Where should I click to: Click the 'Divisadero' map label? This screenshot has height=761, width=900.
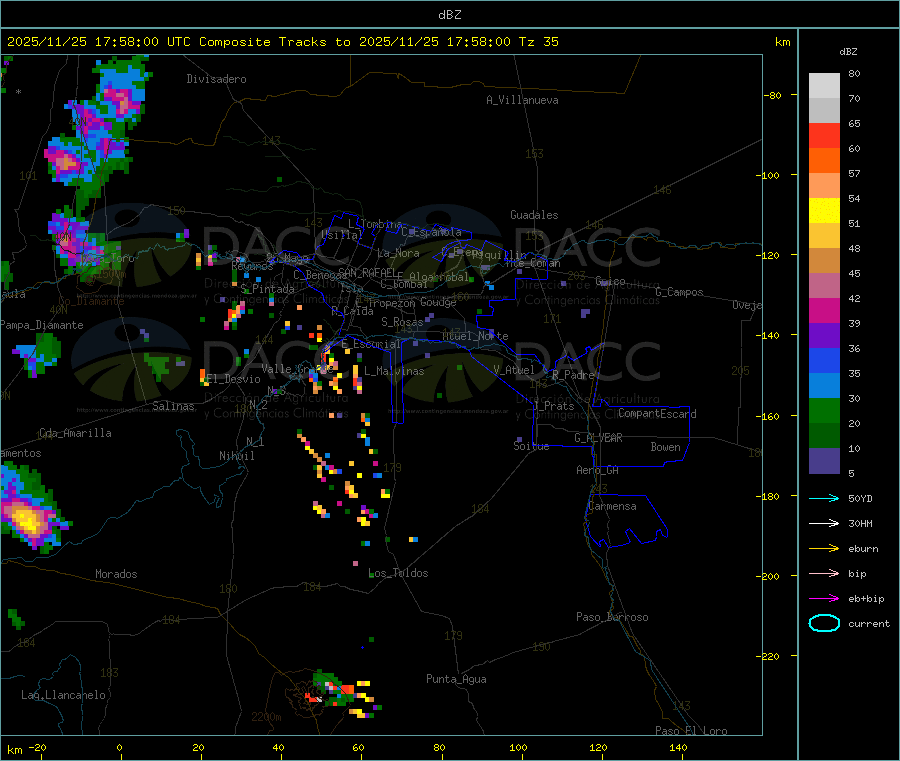(x=216, y=79)
